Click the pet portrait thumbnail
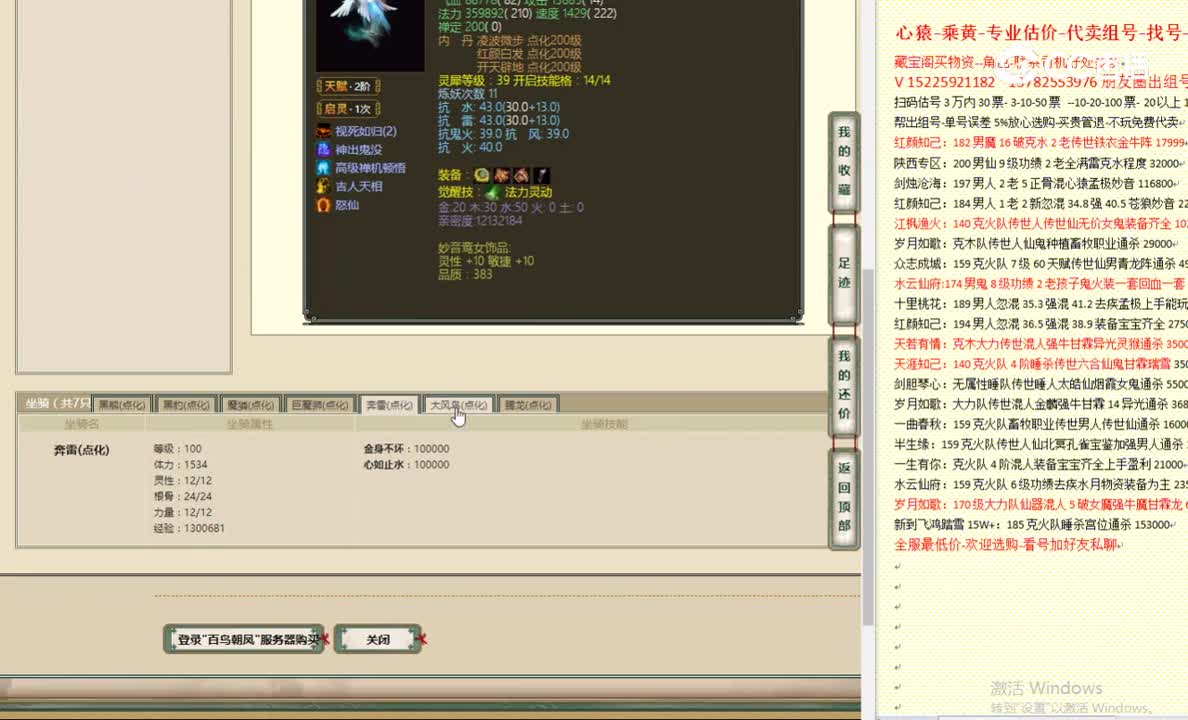The height and width of the screenshot is (720, 1188). pos(370,35)
